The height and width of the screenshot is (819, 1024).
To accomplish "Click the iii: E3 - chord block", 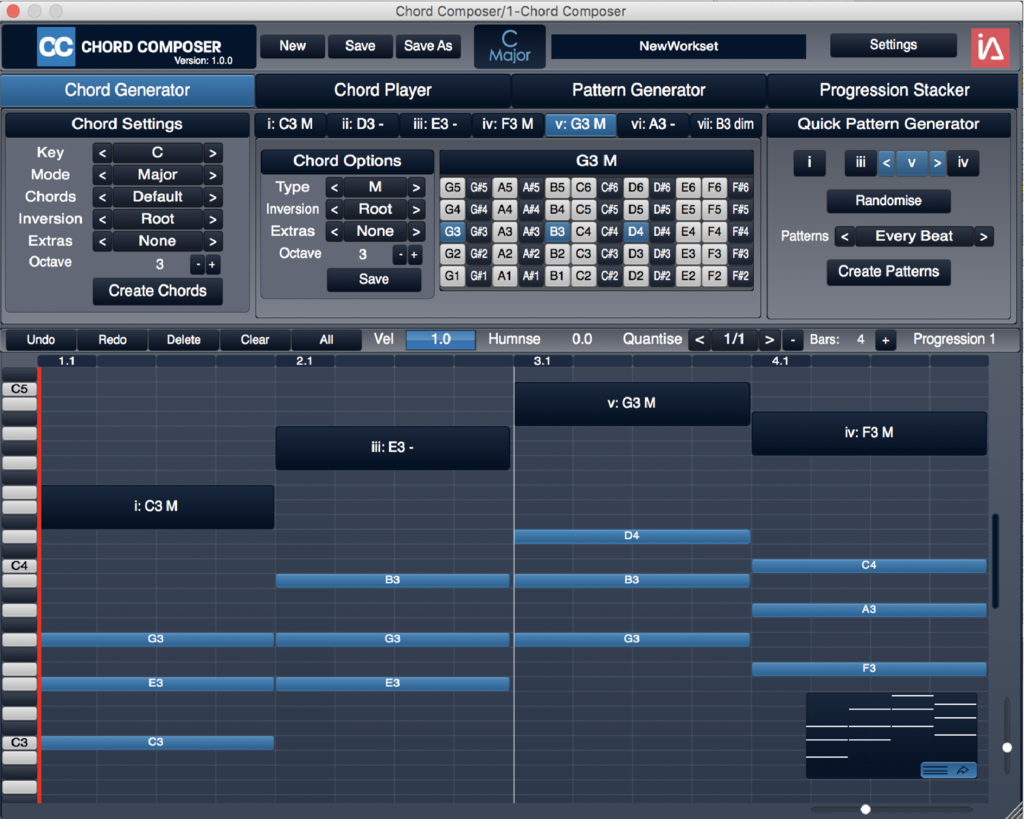I will [x=392, y=448].
